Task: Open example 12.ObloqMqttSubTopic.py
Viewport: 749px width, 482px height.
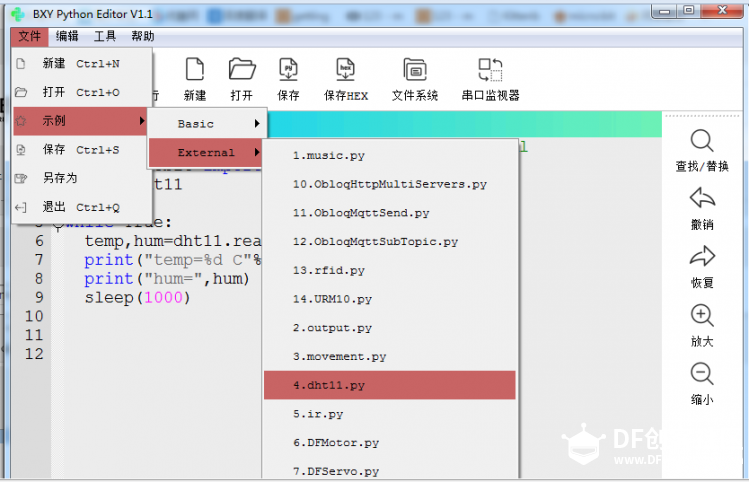Action: [x=390, y=242]
